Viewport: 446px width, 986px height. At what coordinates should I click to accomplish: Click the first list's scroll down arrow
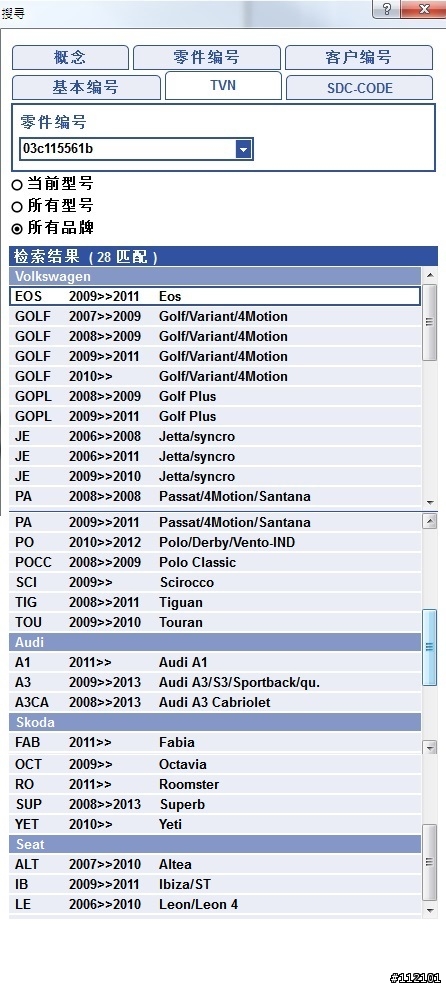430,502
